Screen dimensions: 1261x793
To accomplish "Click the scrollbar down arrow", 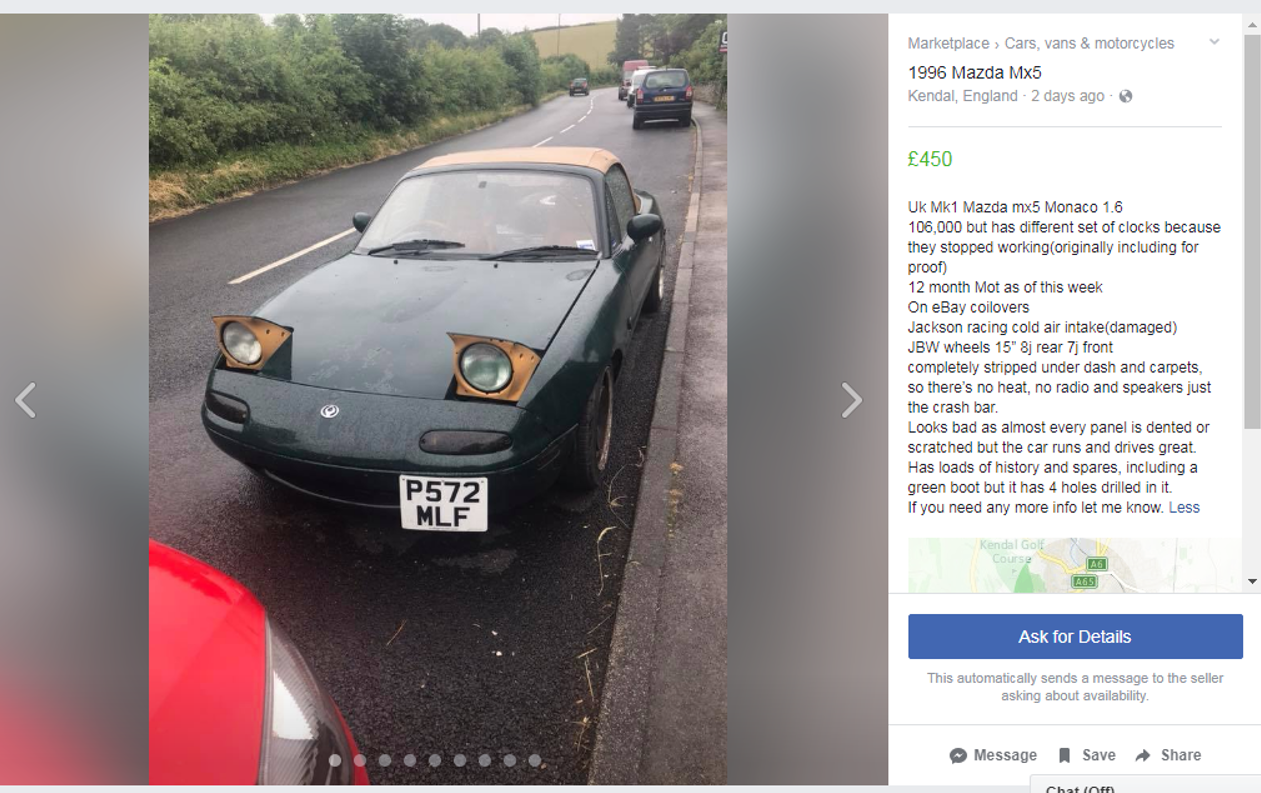I will (1252, 581).
